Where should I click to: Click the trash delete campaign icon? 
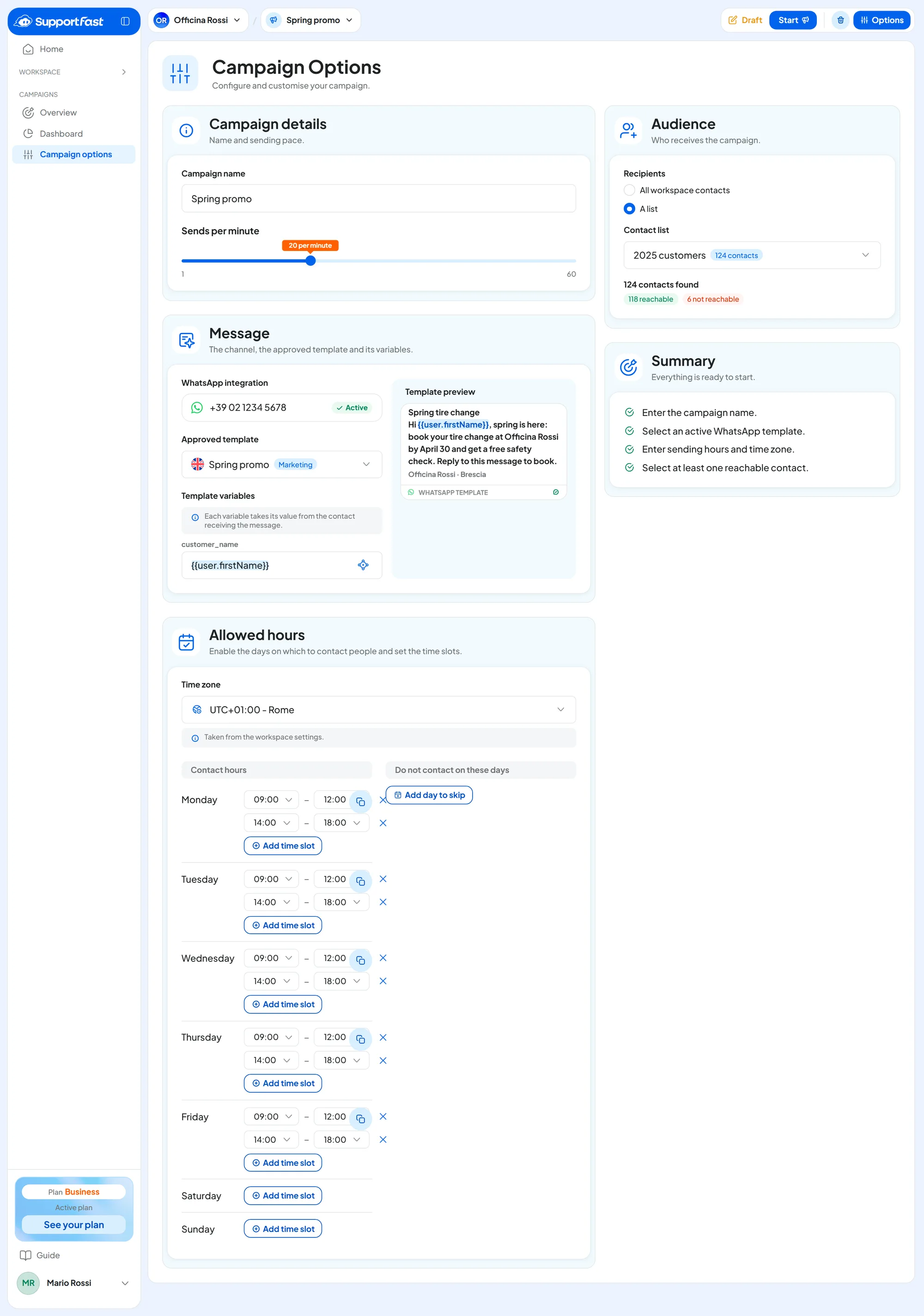pos(840,20)
